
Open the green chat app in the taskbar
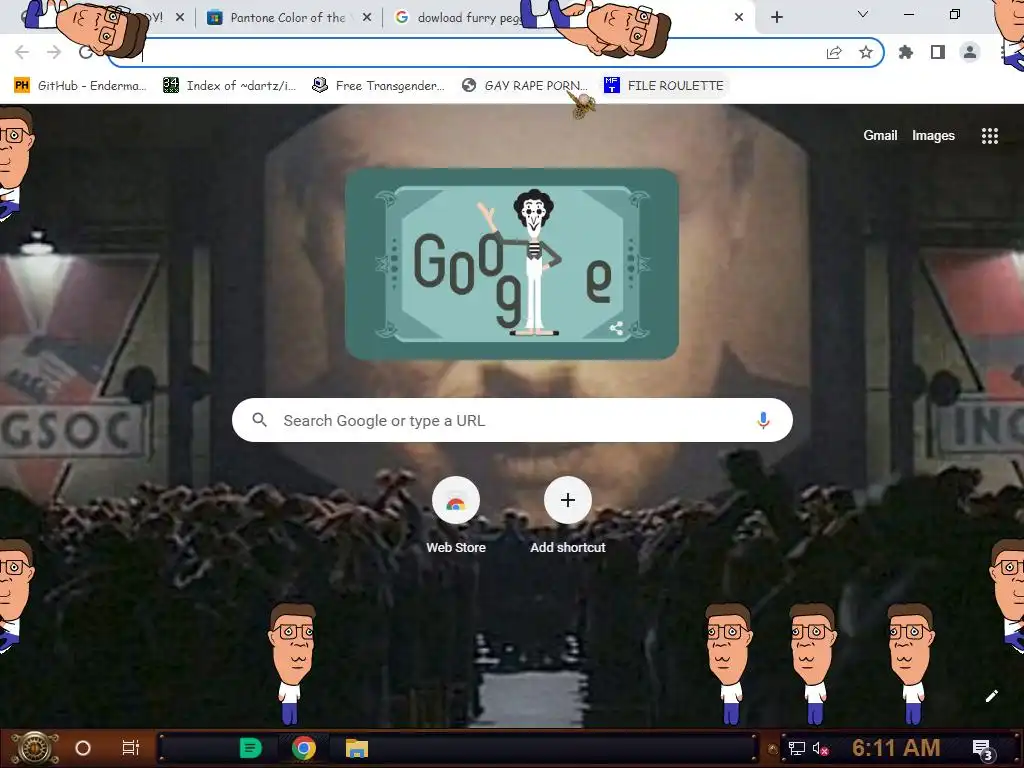coord(250,748)
